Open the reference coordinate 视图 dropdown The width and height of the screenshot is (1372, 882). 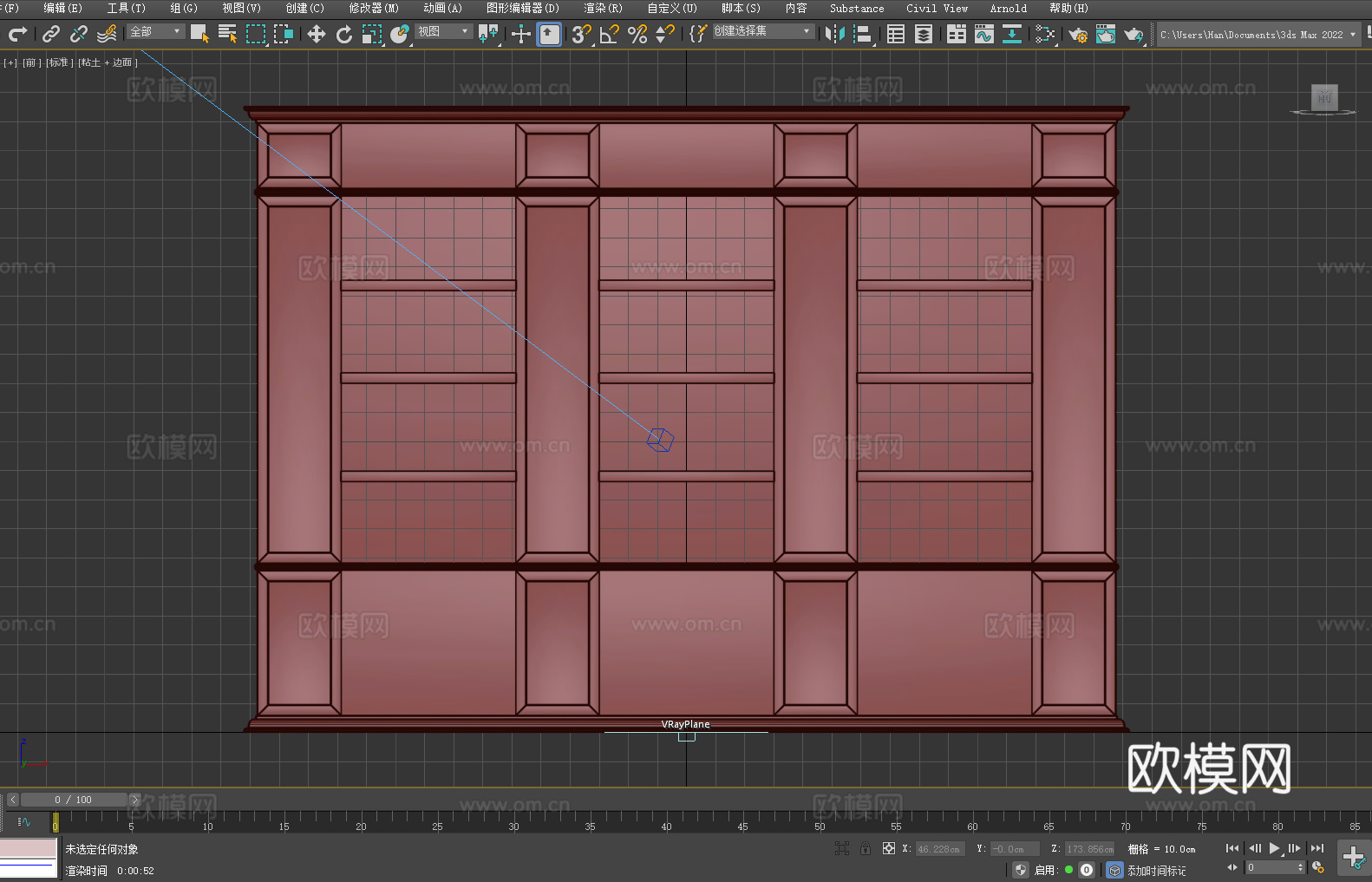tap(443, 31)
